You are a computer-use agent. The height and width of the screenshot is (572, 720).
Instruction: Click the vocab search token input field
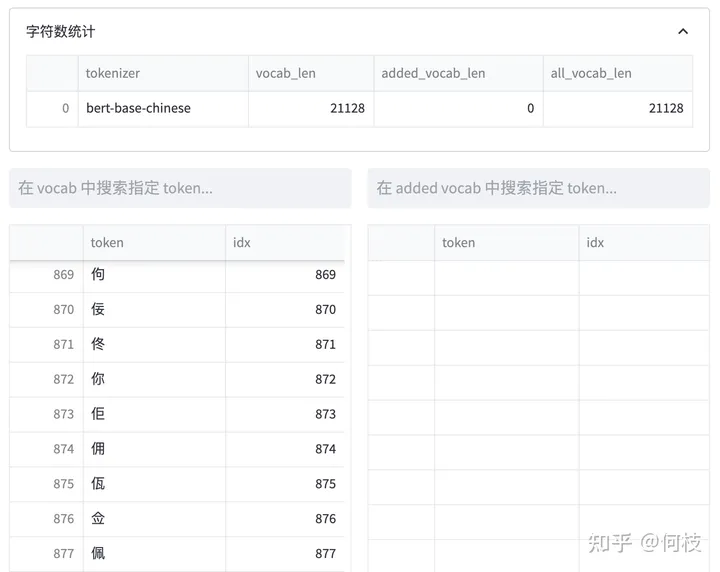pyautogui.click(x=180, y=188)
